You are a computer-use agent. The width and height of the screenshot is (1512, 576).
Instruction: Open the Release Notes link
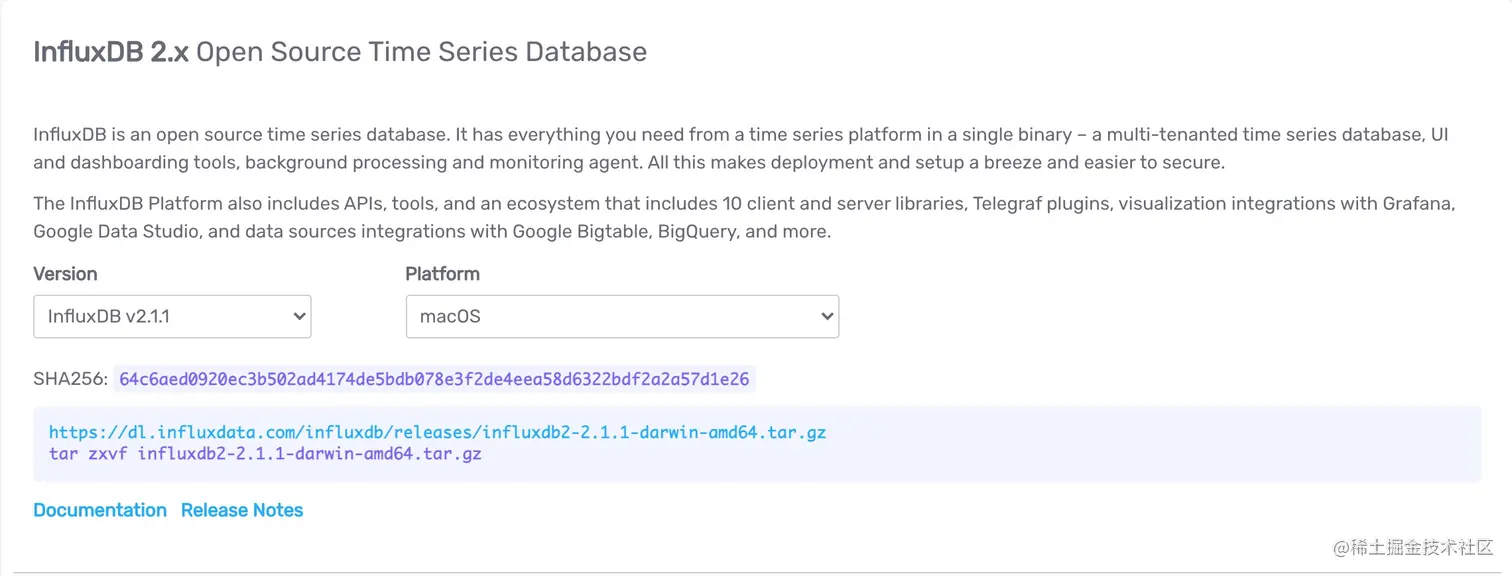(241, 510)
